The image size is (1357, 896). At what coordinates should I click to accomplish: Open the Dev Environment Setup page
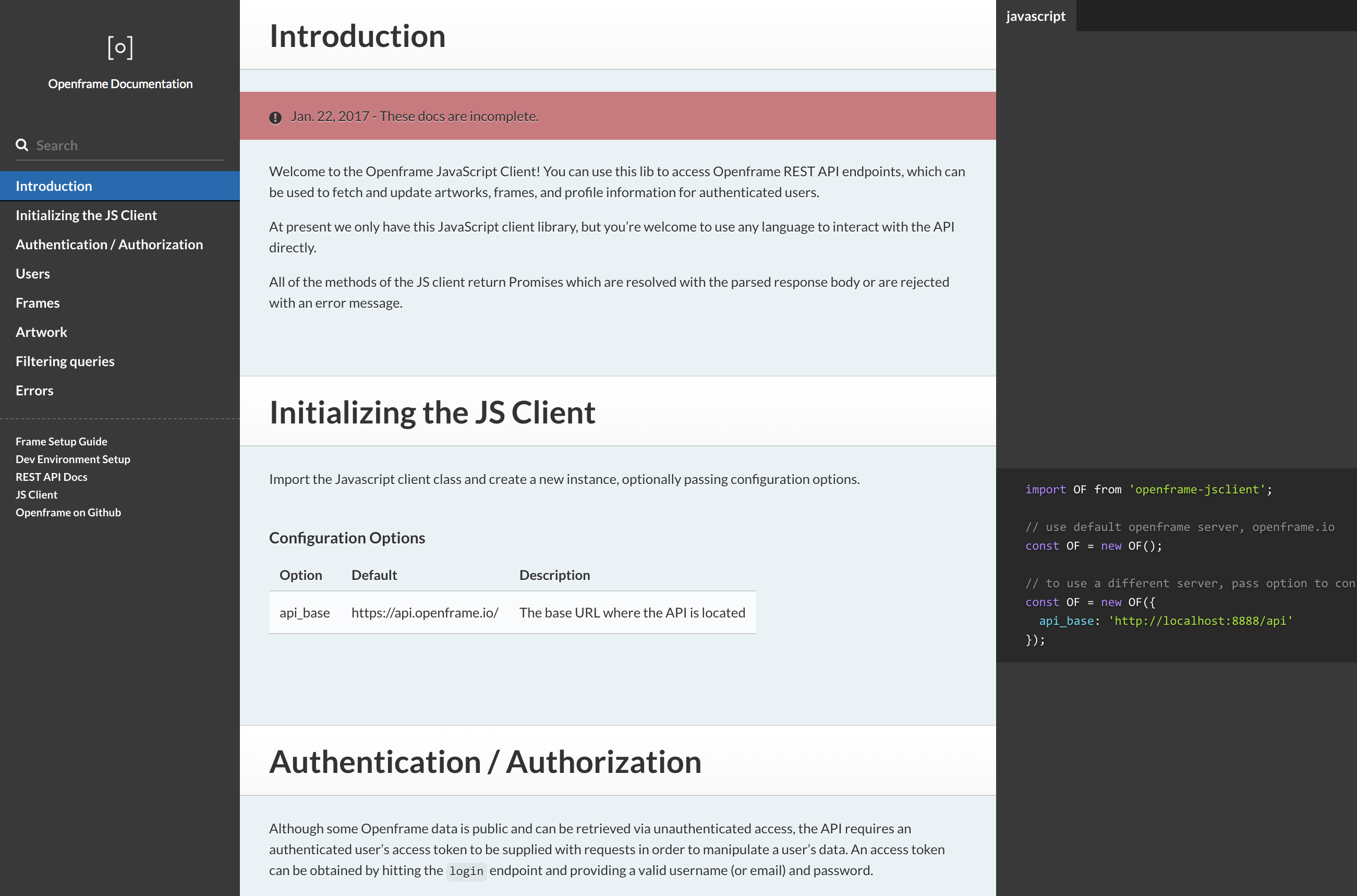72,459
